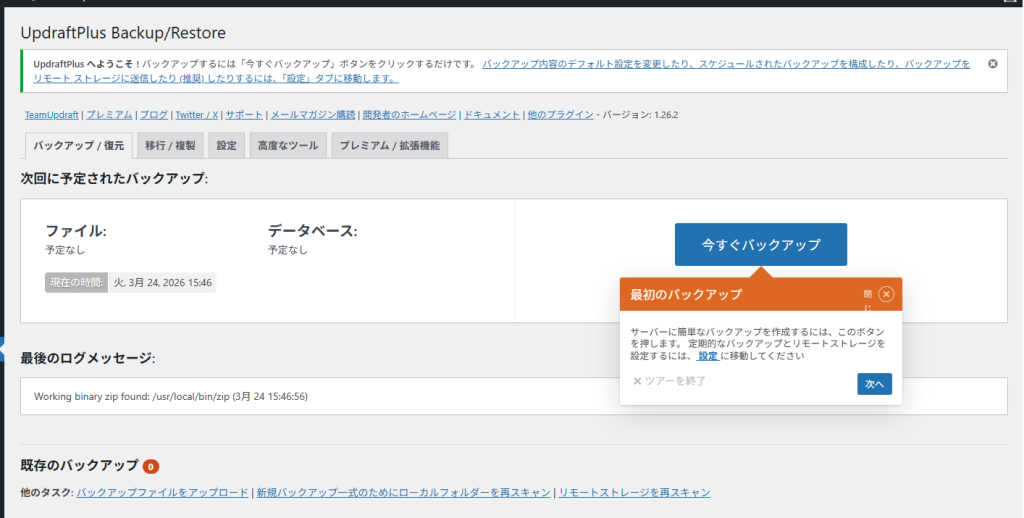This screenshot has width=1024, height=518.
Task: Click the existing backups count badge
Action: click(150, 467)
